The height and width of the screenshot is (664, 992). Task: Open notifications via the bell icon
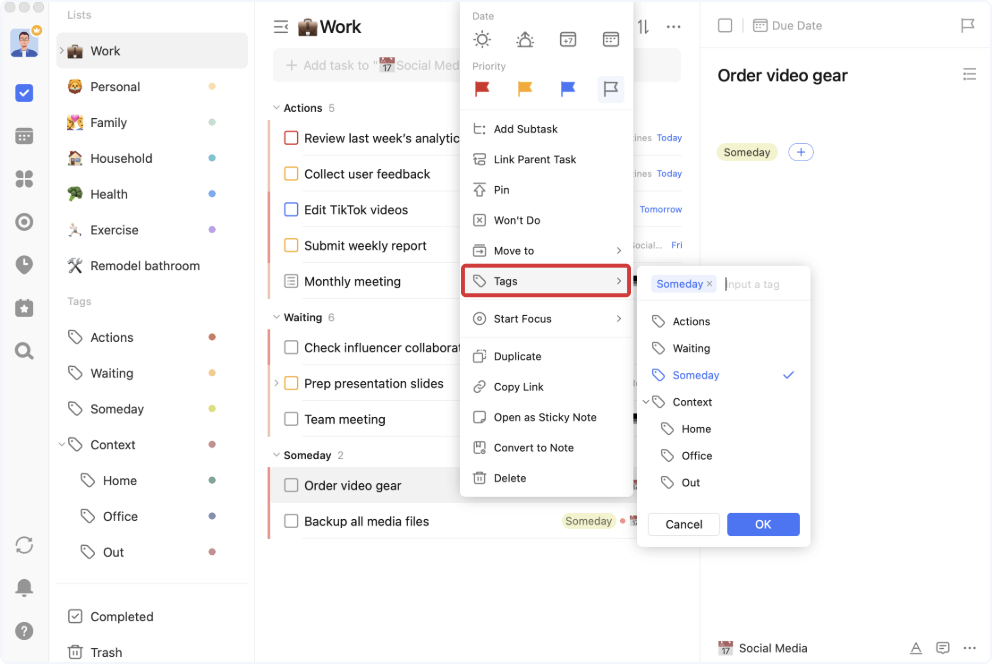(x=26, y=588)
